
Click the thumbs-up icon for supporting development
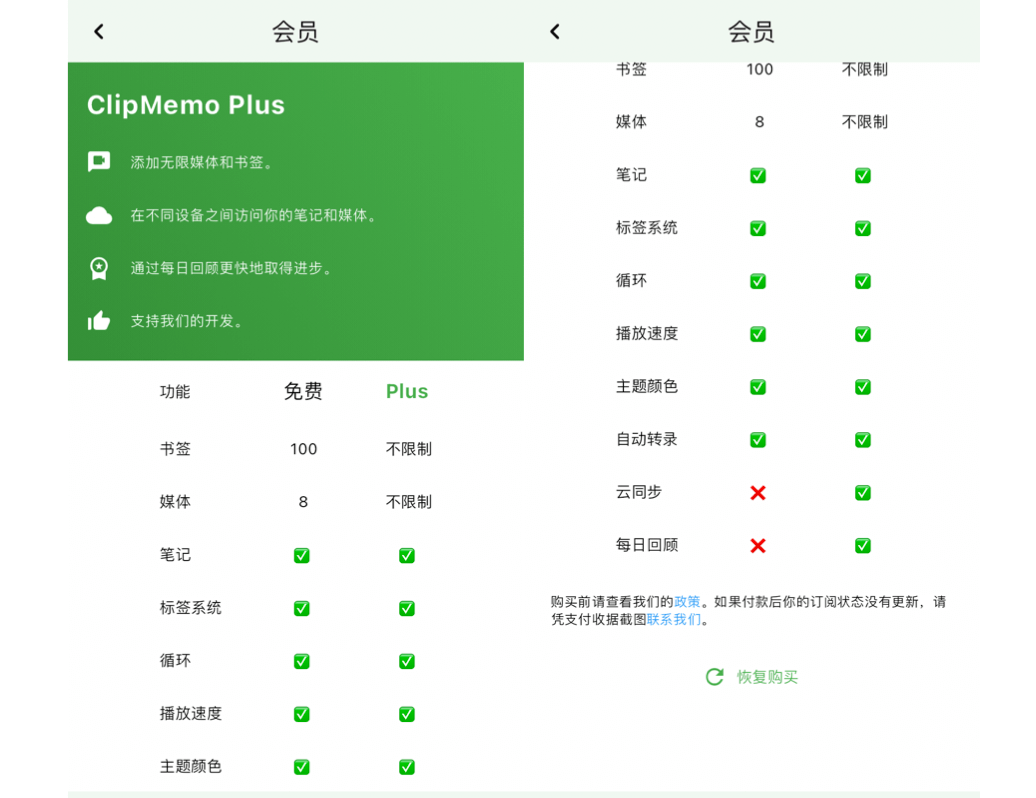99,321
